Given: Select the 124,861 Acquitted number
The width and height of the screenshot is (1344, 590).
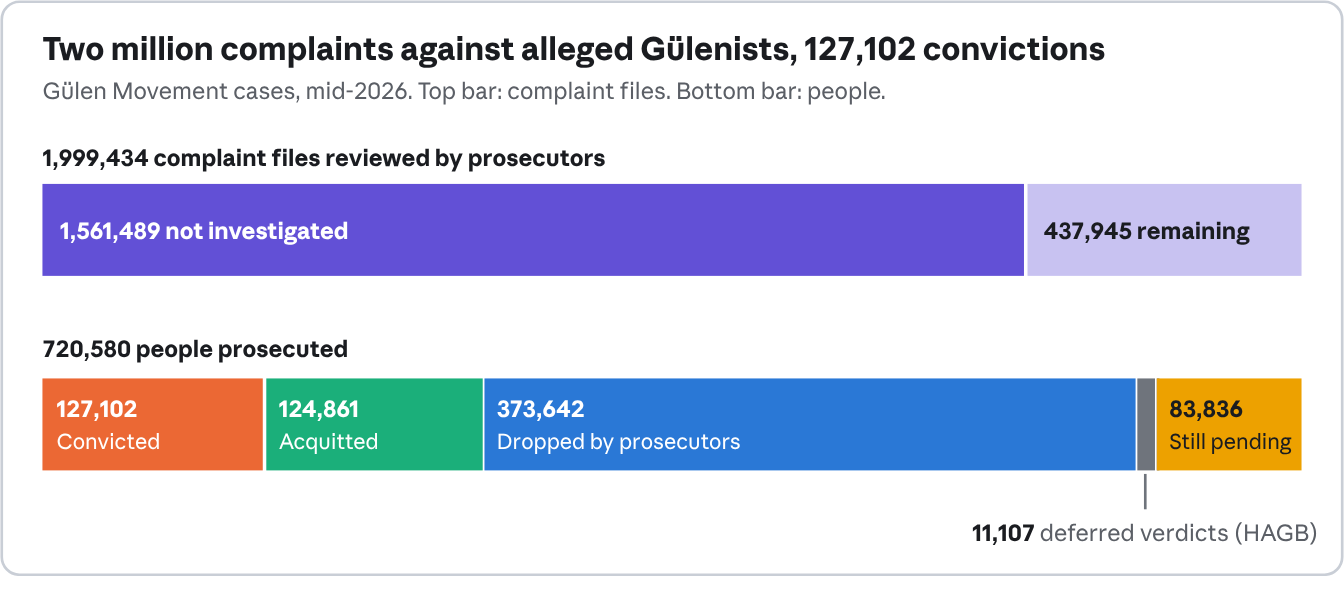Looking at the screenshot, I should point(318,409).
